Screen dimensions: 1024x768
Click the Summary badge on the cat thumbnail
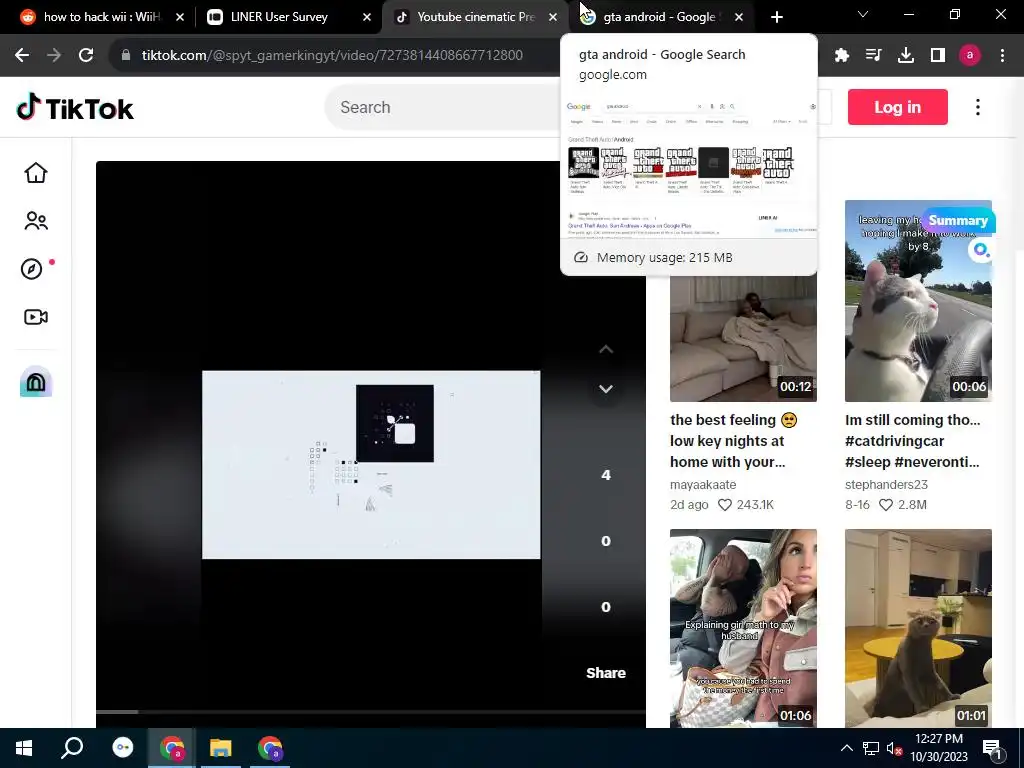[957, 221]
